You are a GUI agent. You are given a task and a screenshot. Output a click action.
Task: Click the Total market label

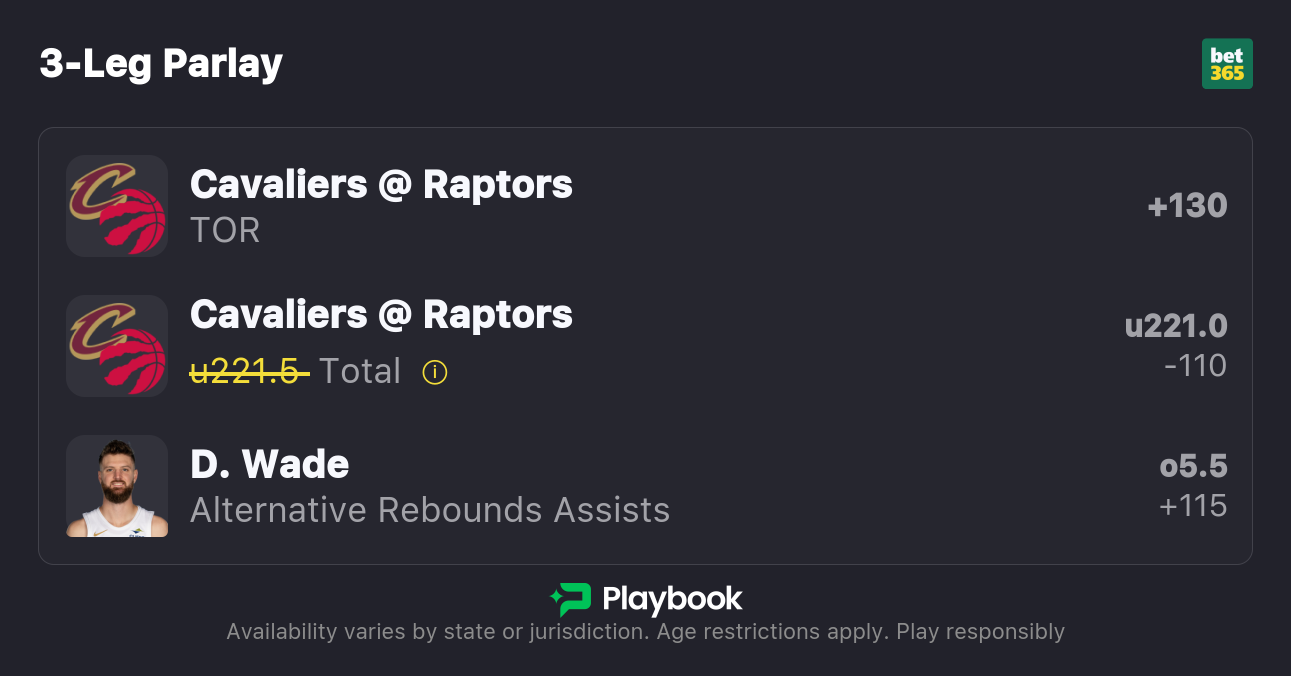point(360,372)
